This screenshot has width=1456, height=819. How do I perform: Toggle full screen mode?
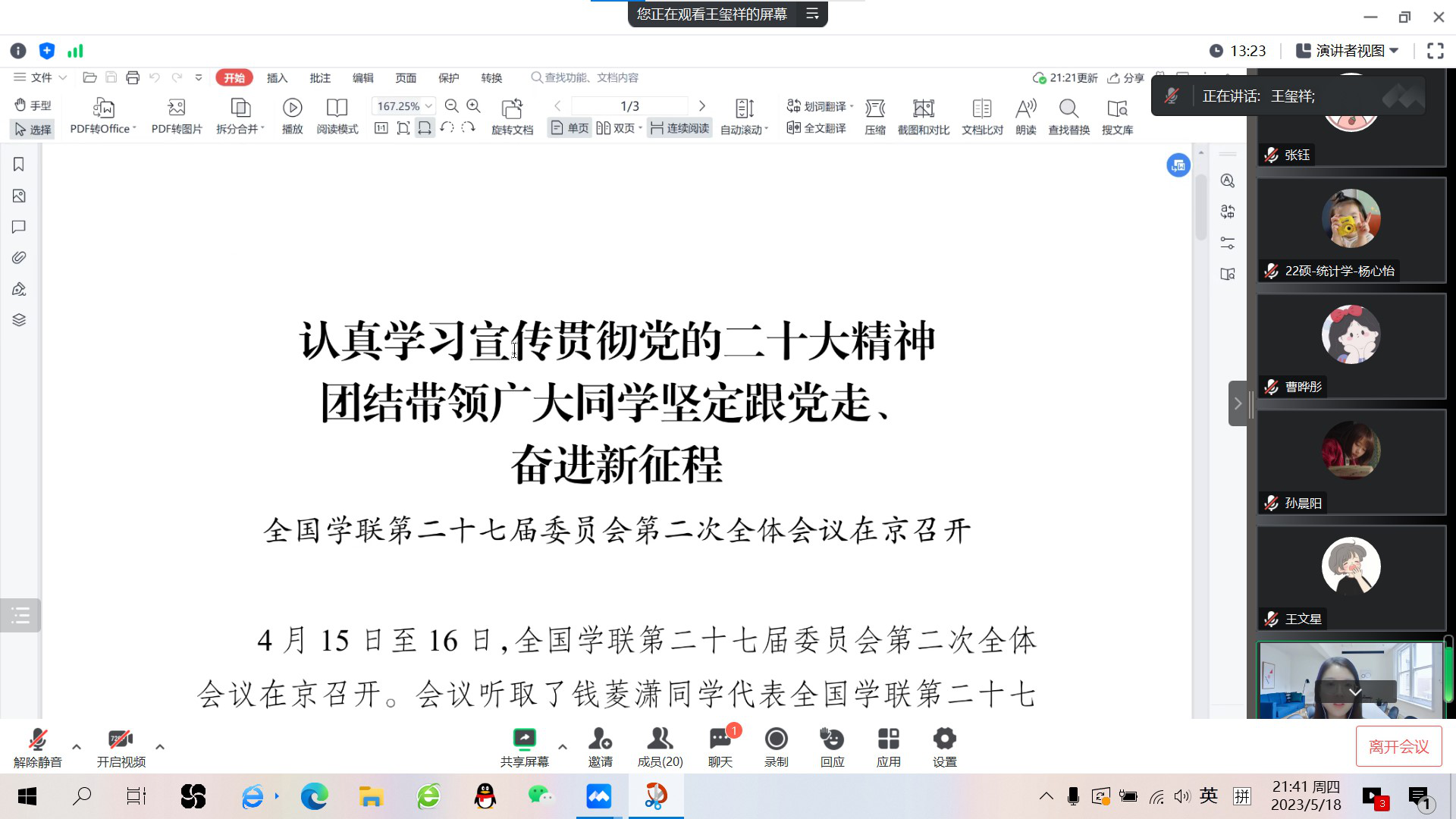tap(1435, 51)
